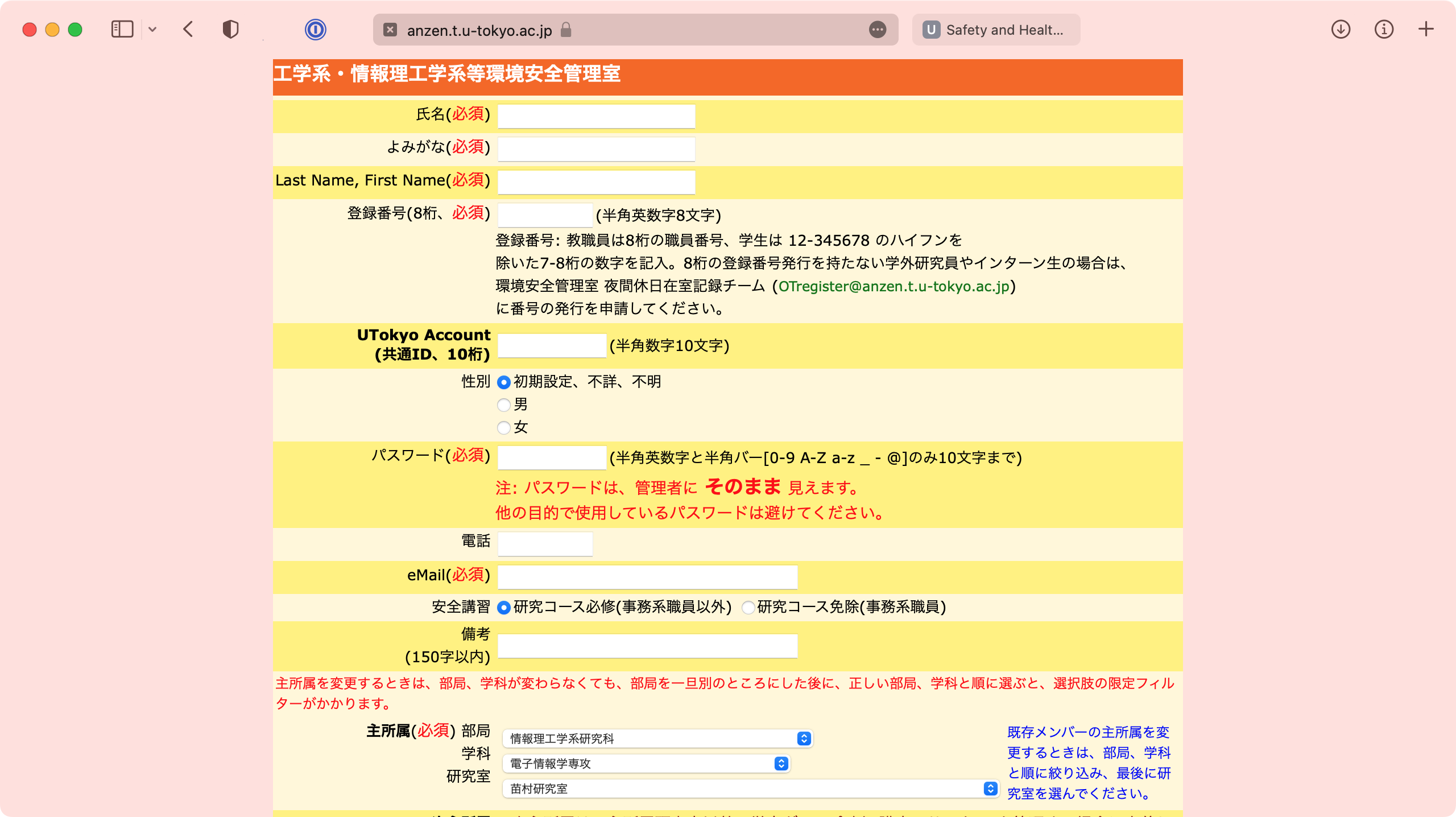Screen dimensions: 1456x817
Task: Choose 研究コース免除(事務系職員) radio option
Action: point(748,608)
